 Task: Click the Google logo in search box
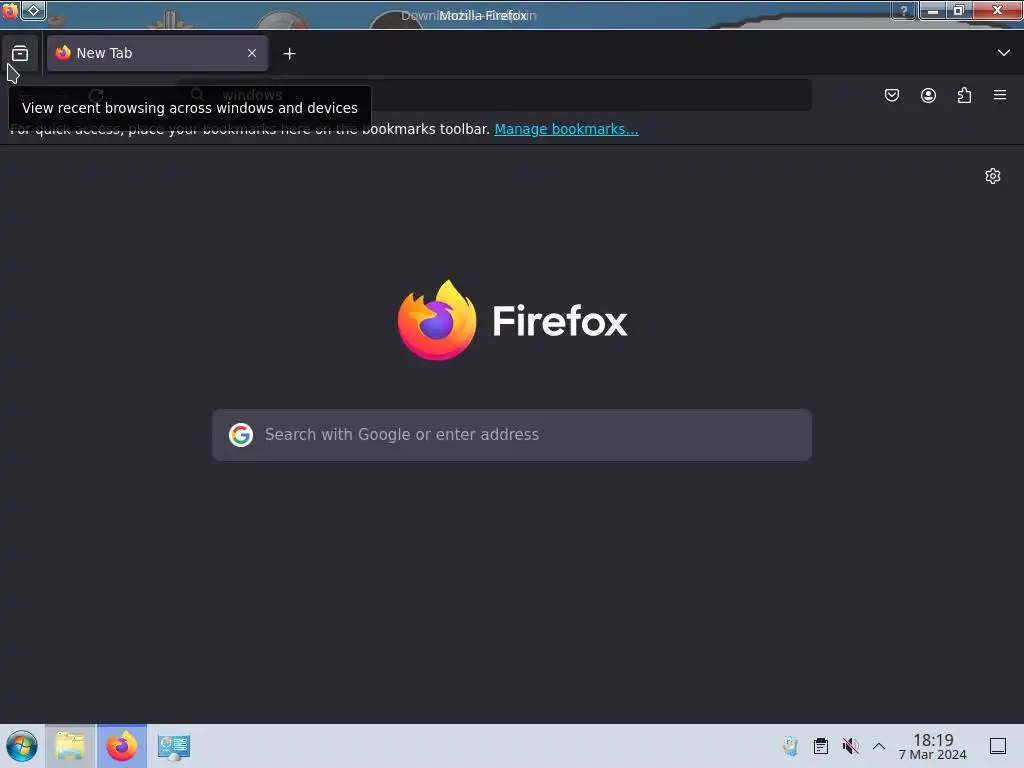(x=241, y=435)
